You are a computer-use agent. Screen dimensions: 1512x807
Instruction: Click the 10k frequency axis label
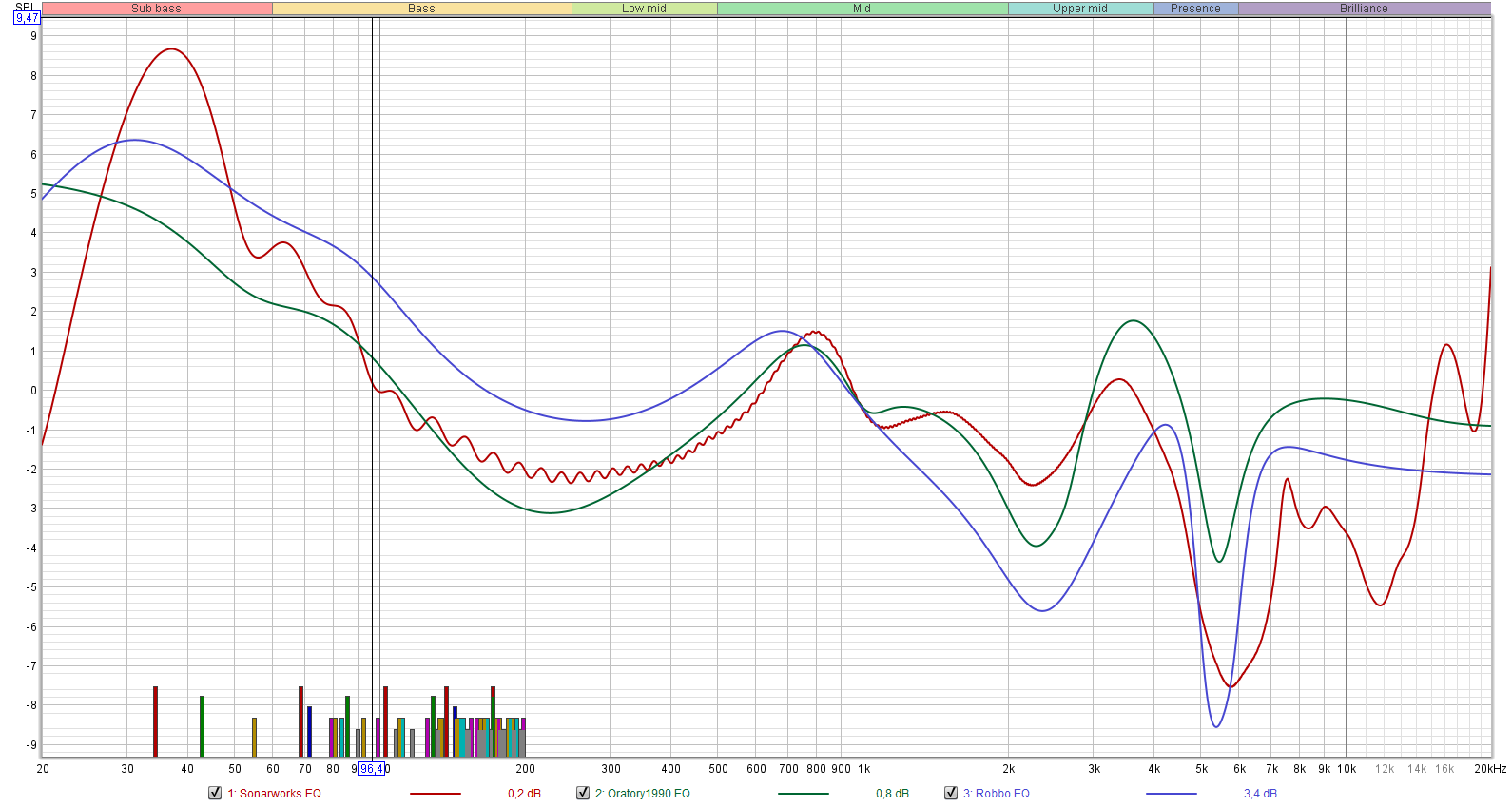coord(1347,769)
